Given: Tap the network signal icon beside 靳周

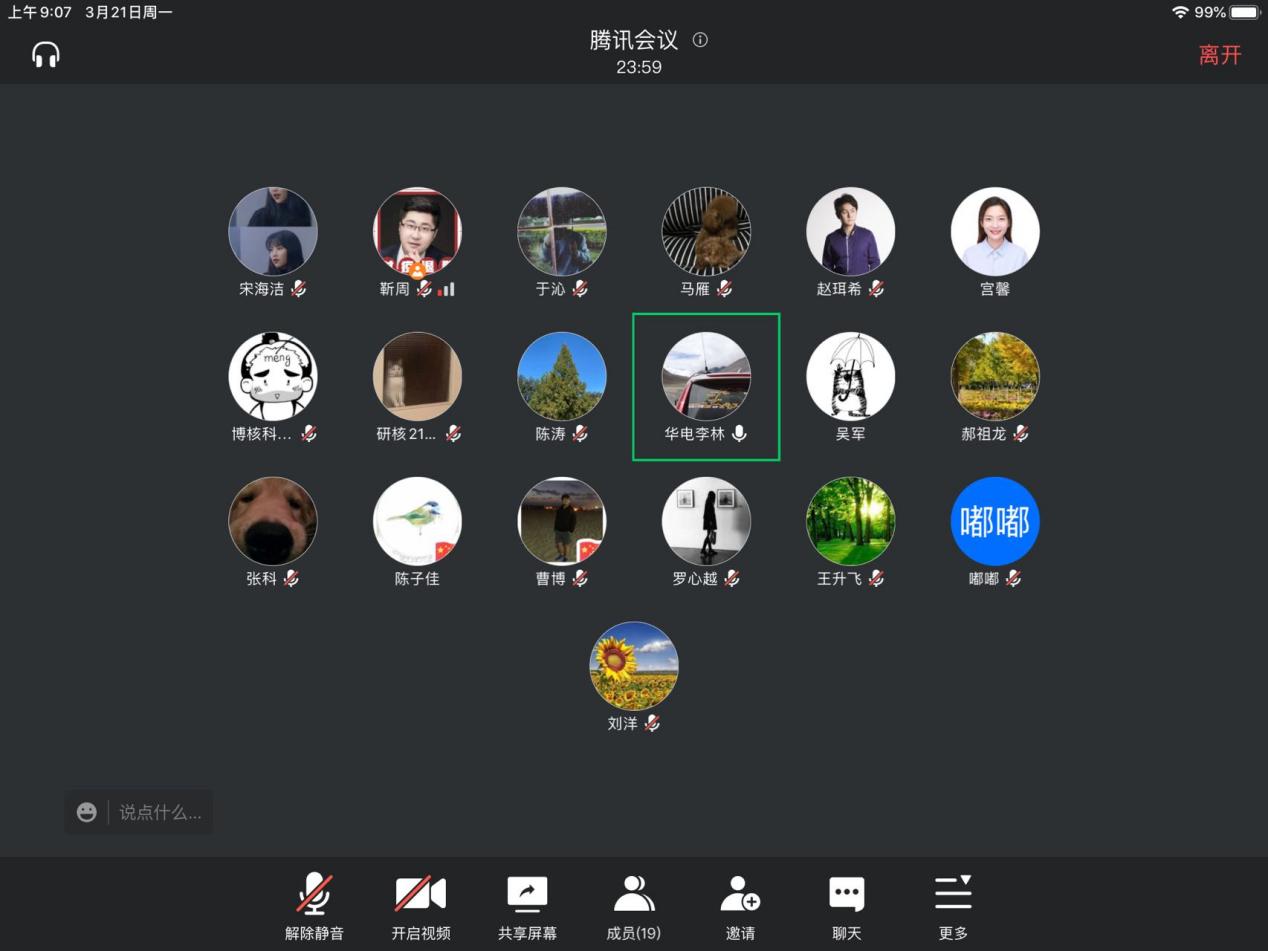Looking at the screenshot, I should (x=446, y=290).
